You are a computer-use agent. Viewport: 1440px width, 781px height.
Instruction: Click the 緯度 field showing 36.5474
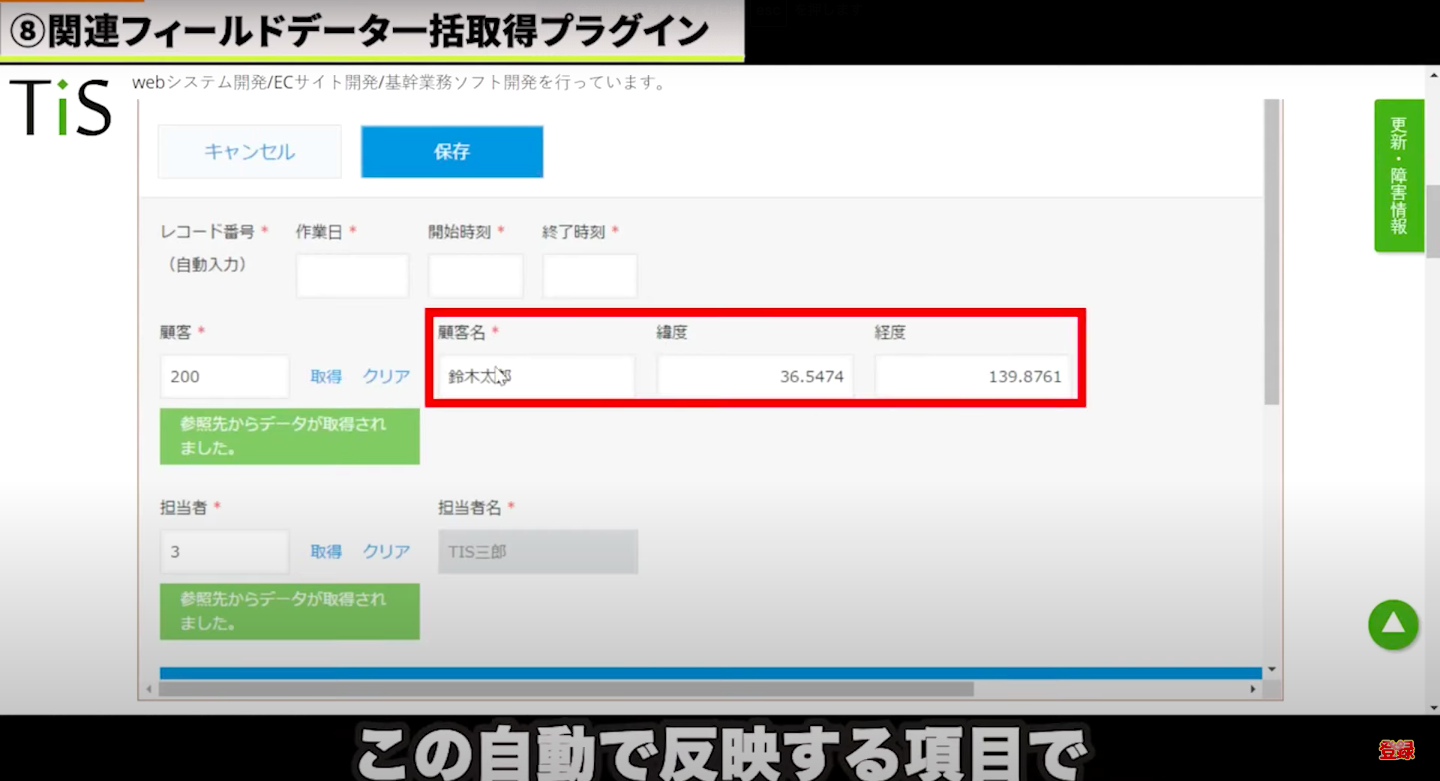click(755, 377)
